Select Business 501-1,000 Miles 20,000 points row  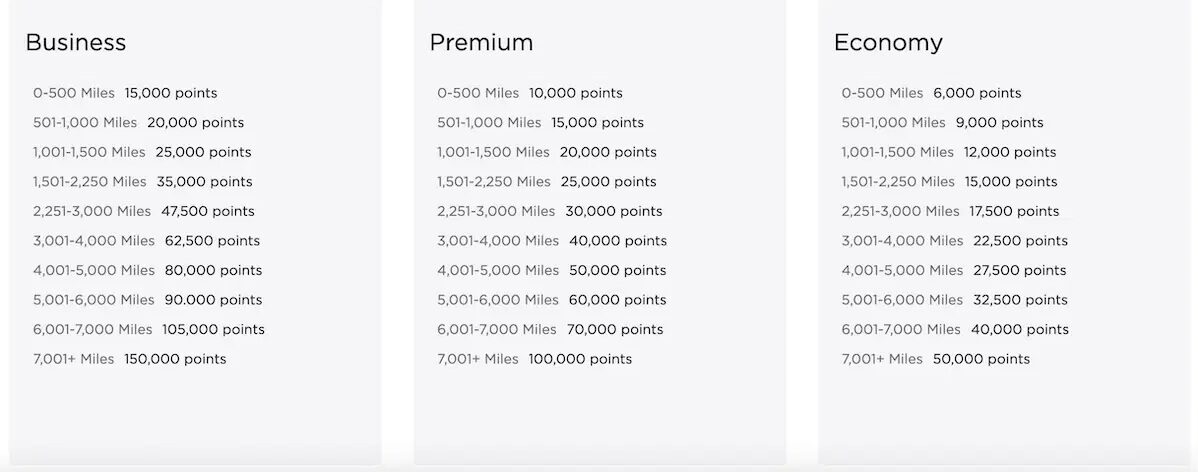pyautogui.click(x=138, y=123)
